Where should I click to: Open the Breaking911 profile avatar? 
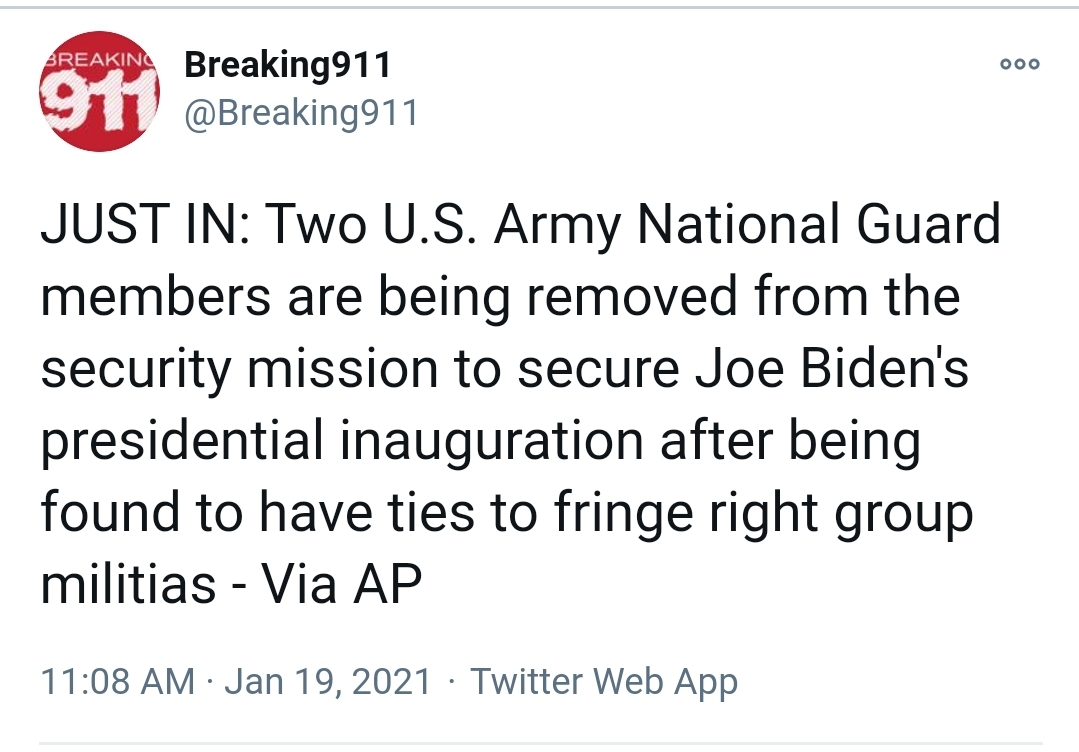click(x=99, y=91)
